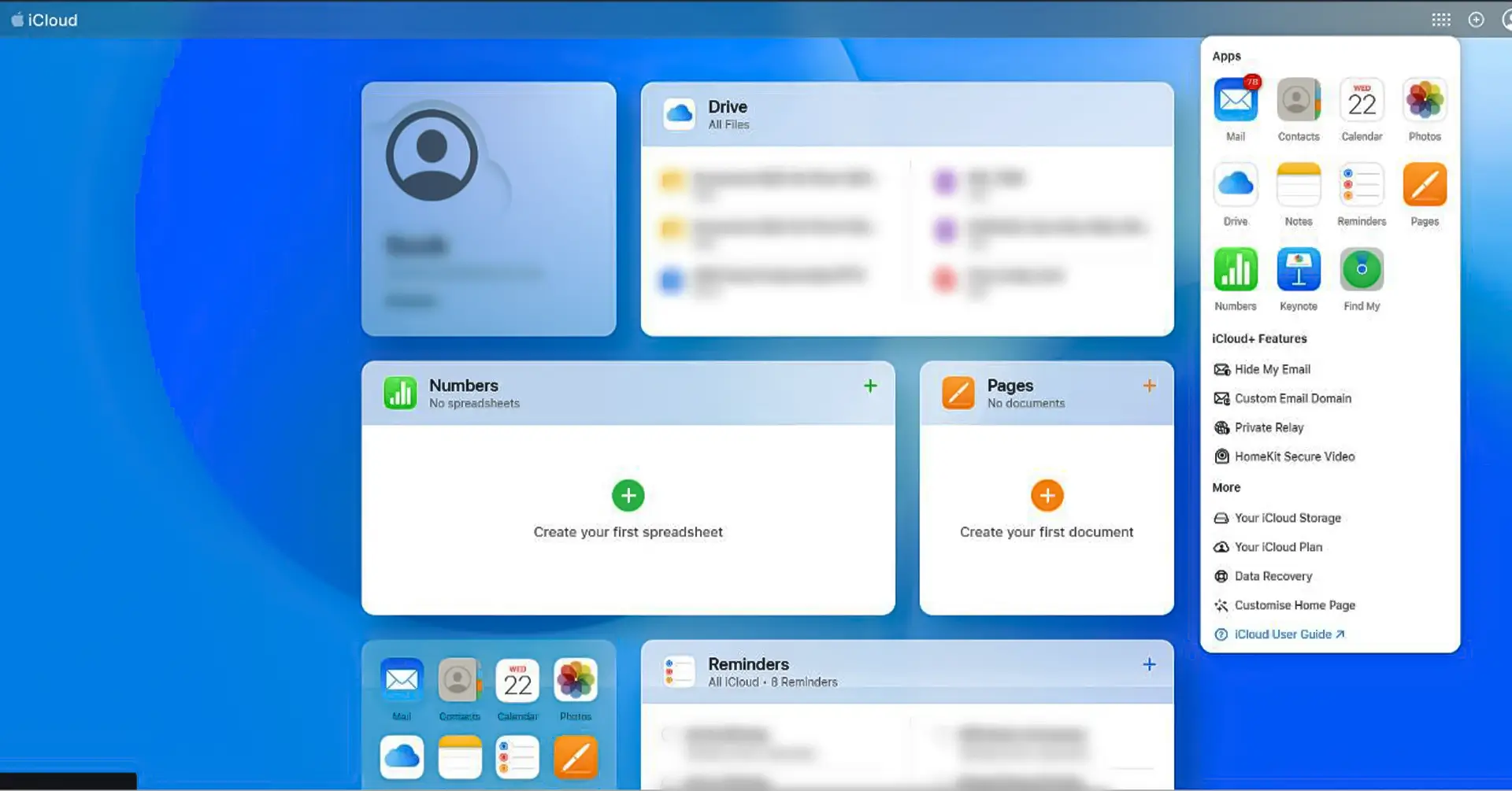The height and width of the screenshot is (791, 1512).
Task: Open Pages in the Apps panel
Action: tap(1425, 185)
